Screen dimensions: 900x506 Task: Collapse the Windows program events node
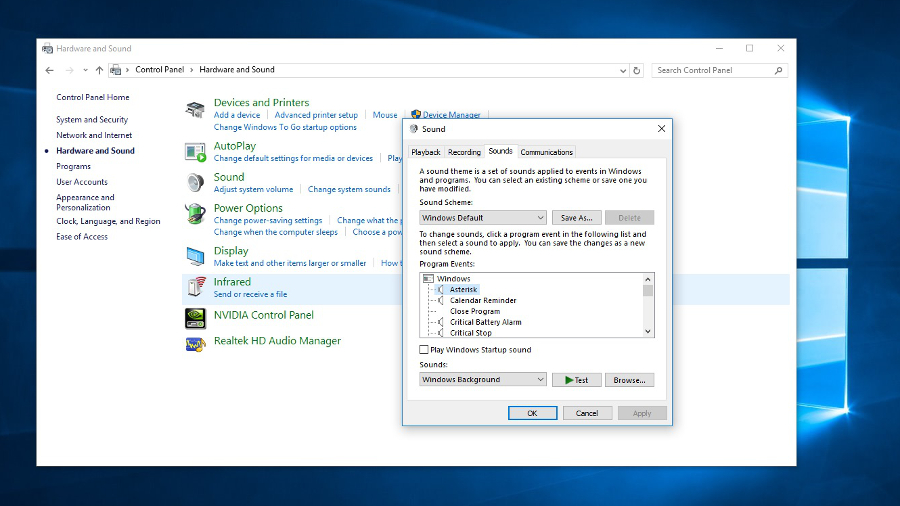(x=428, y=279)
